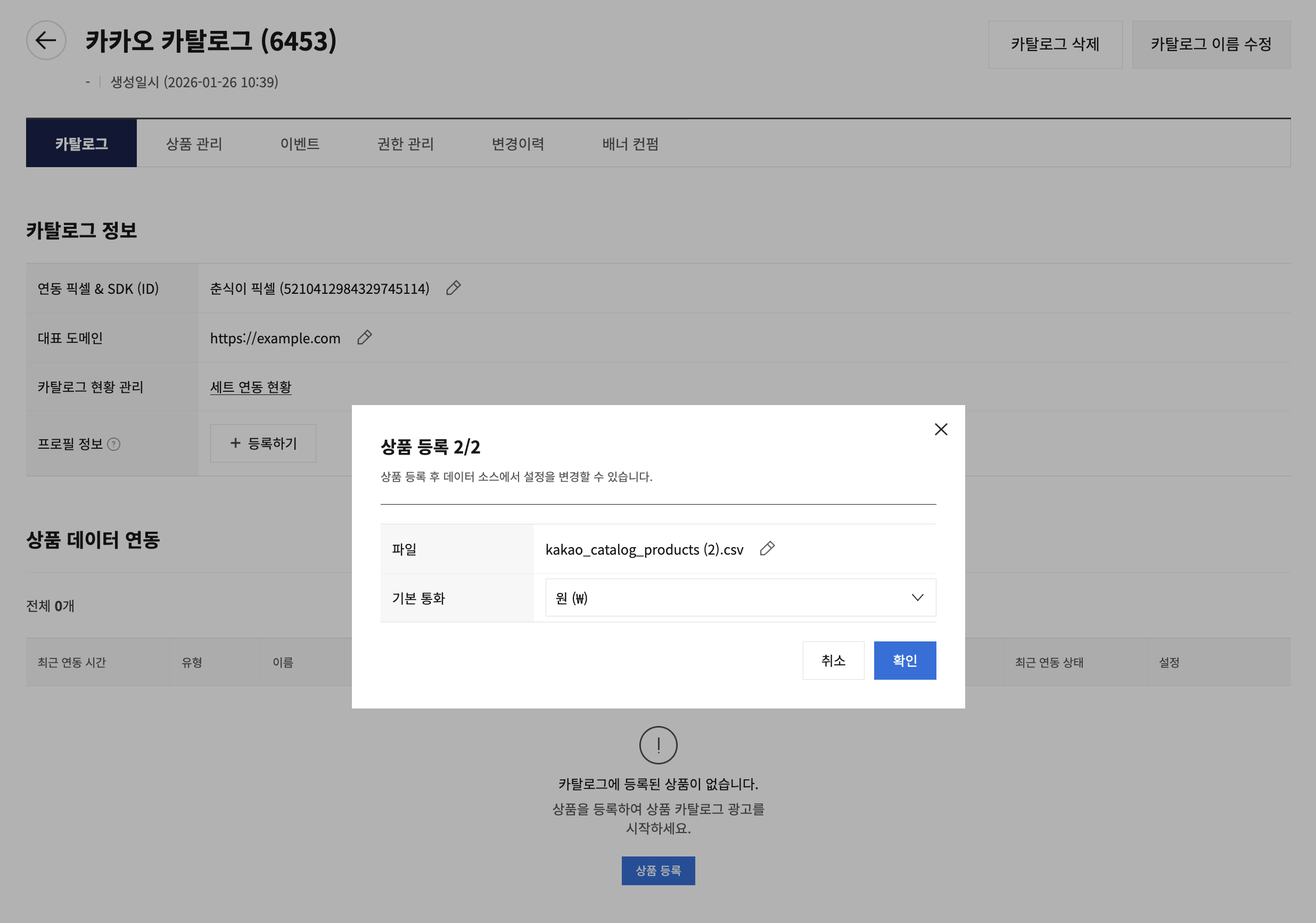
Task: Edit the csv file pencil icon
Action: (x=767, y=549)
